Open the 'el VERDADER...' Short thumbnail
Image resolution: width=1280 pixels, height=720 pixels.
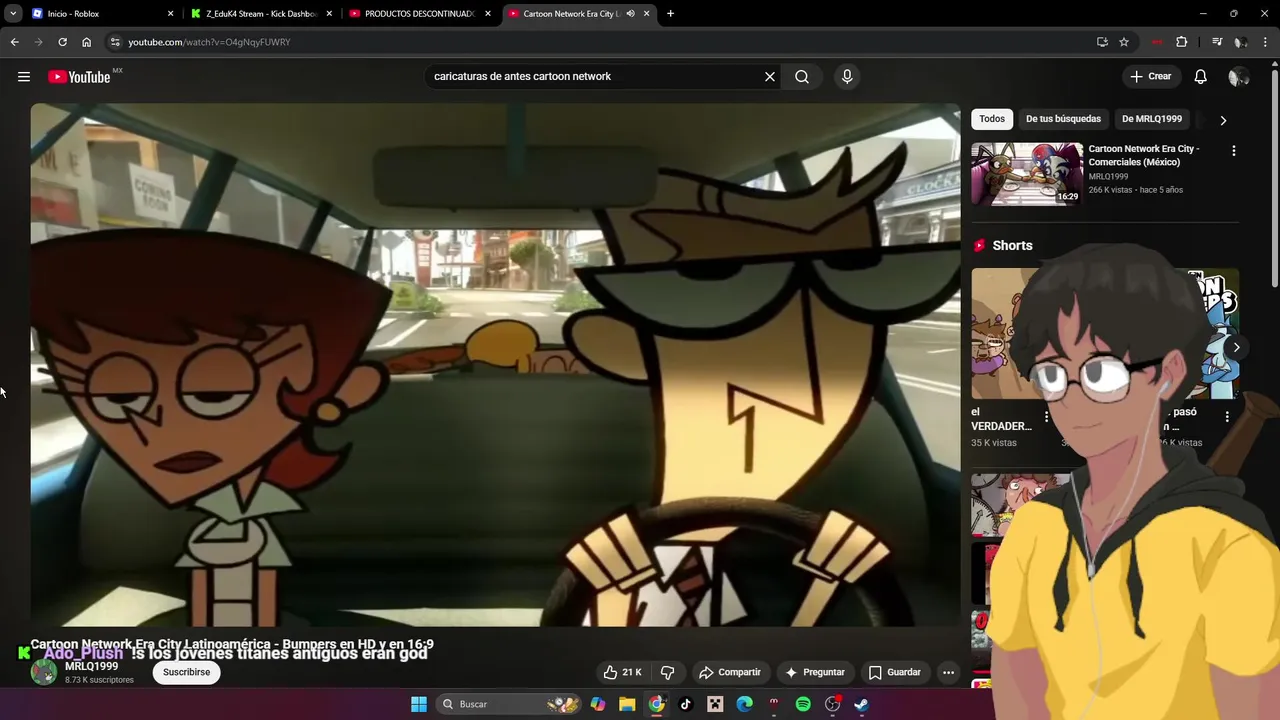click(1014, 333)
